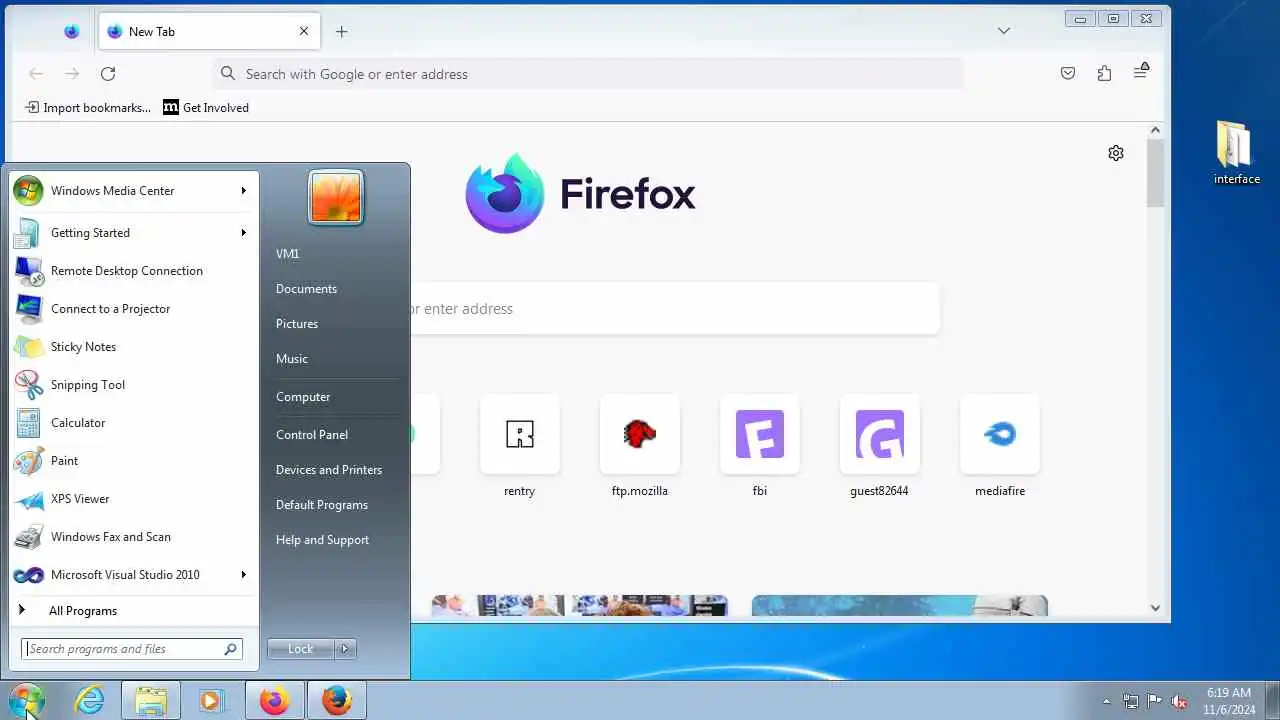Open Control Panel from Start menu
Viewport: 1280px width, 720px height.
tap(312, 435)
